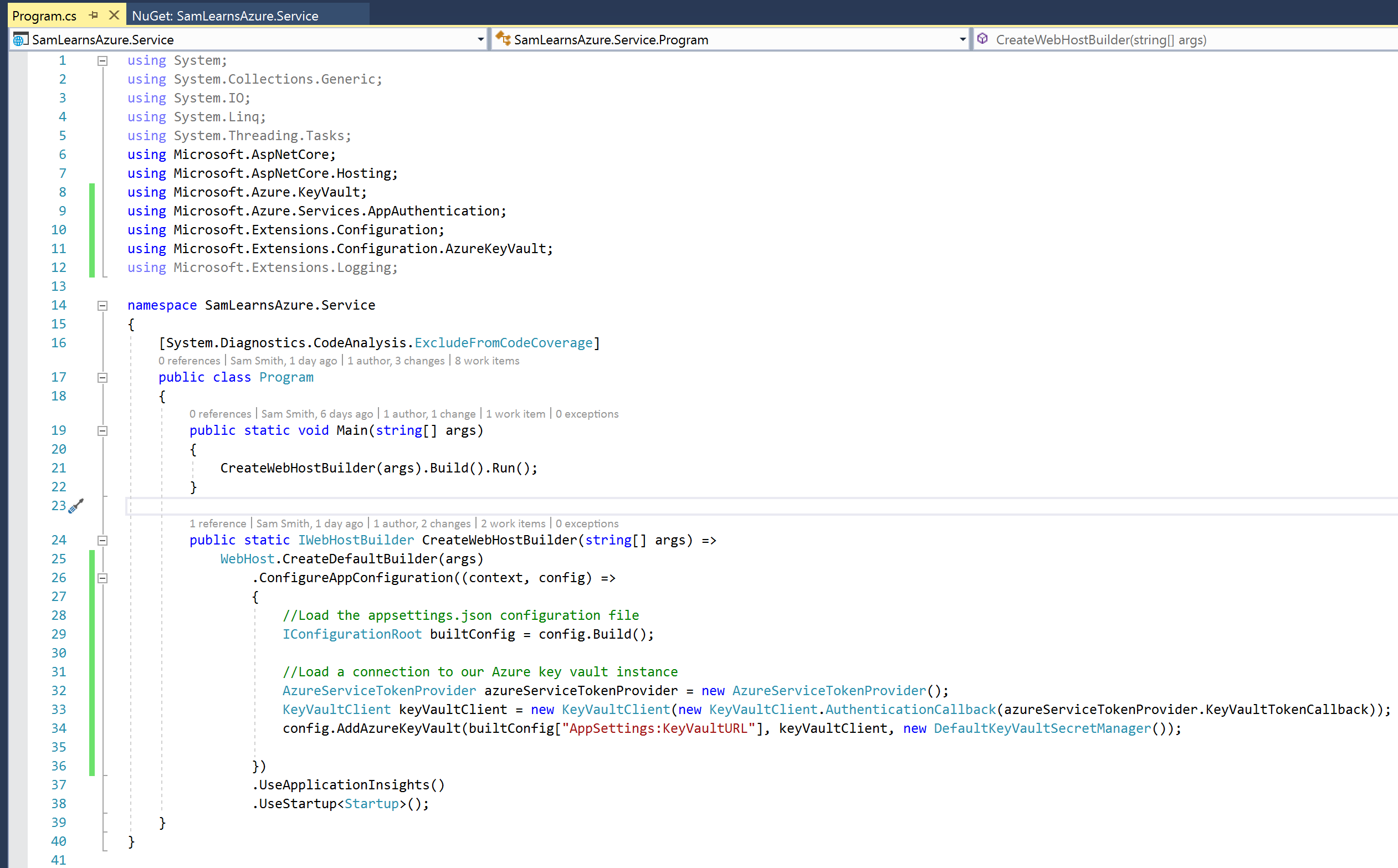Screen dimensions: 1398x868
Task: Open the SamLearnsAzure.Service.Program type dropdown
Action: (x=962, y=40)
